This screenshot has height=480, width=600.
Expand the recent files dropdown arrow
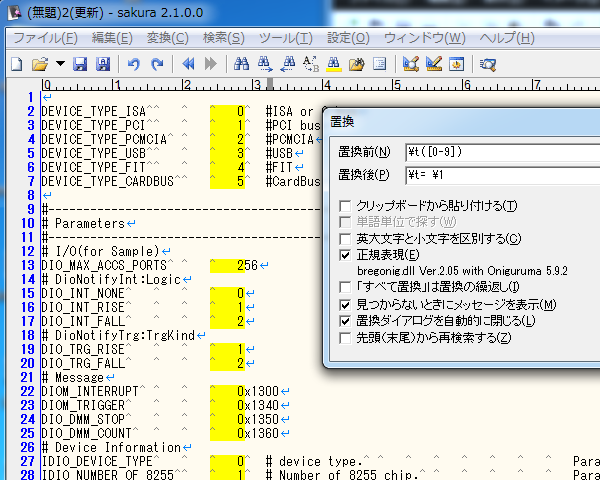pyautogui.click(x=60, y=63)
